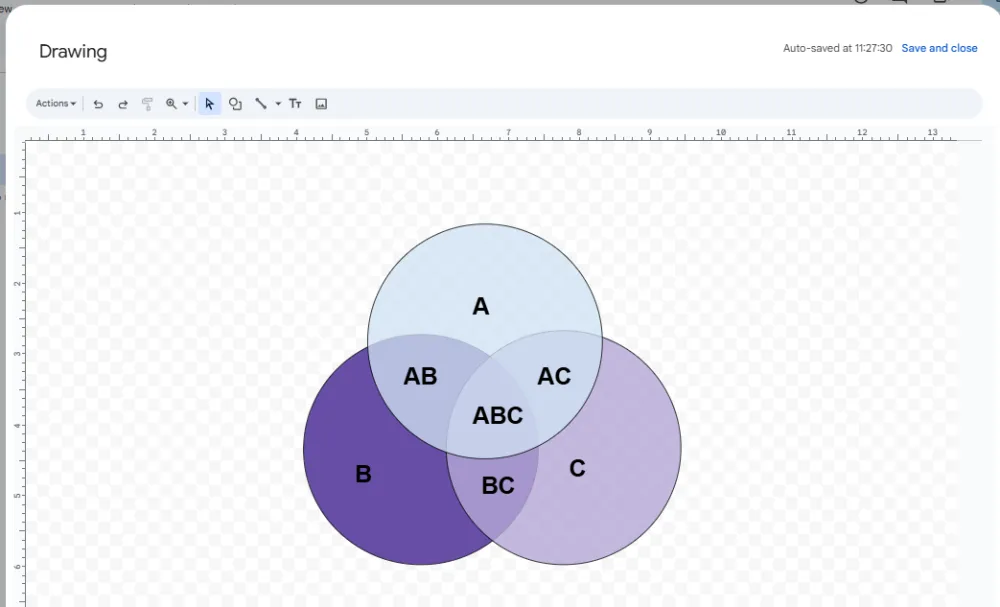The image size is (1000, 607).
Task: Click the Undo icon
Action: click(x=98, y=104)
